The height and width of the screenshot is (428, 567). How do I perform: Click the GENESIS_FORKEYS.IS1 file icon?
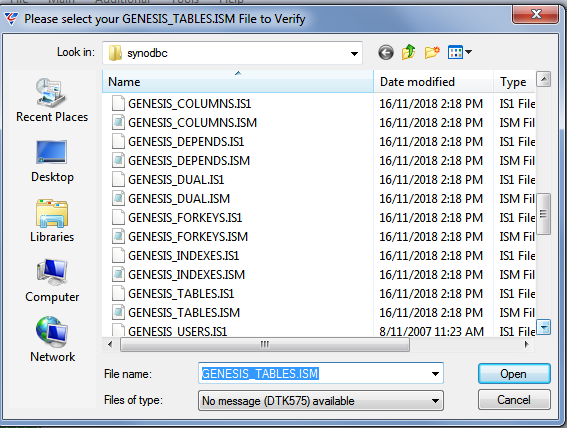pos(118,217)
